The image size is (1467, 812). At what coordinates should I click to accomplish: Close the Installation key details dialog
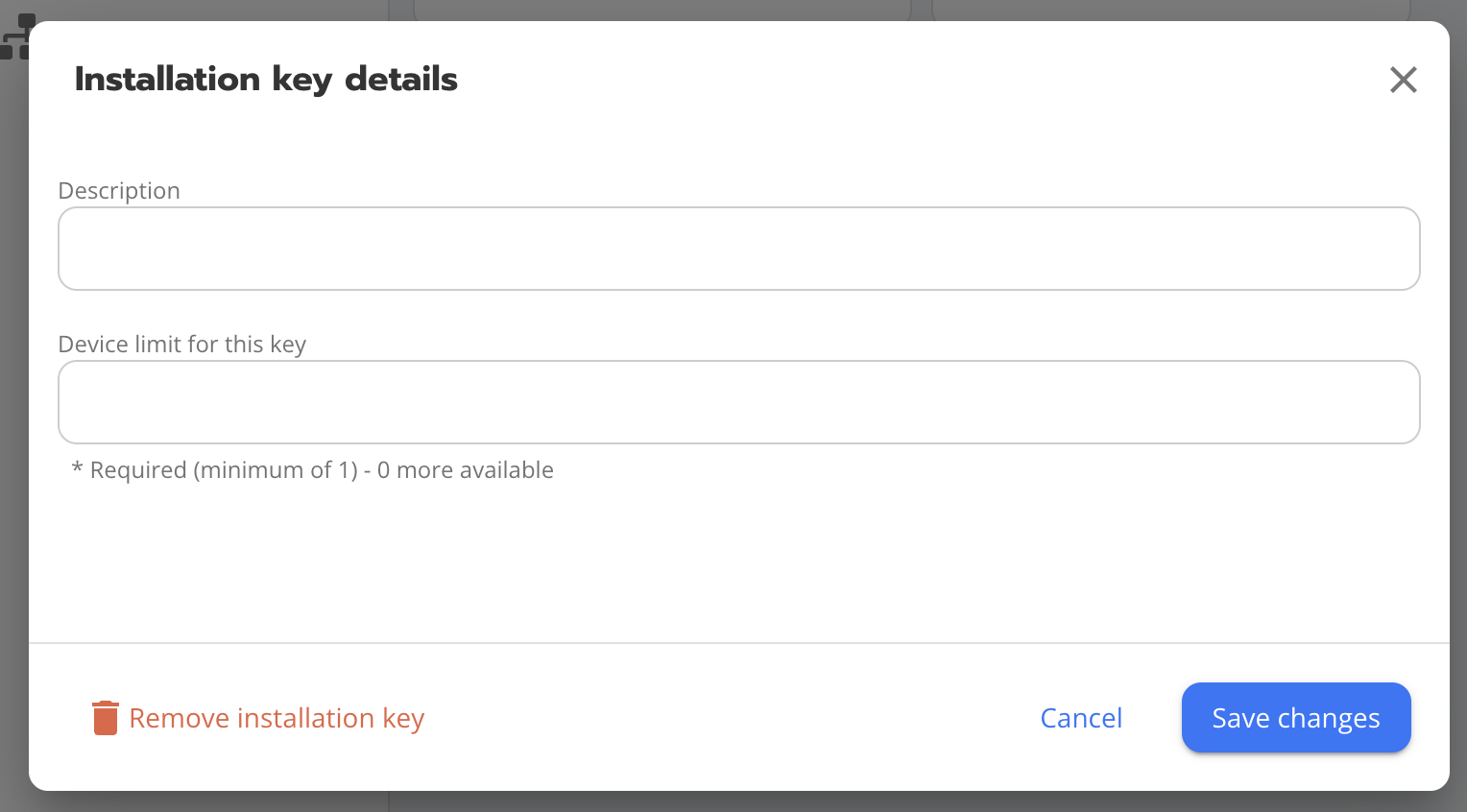point(1403,80)
